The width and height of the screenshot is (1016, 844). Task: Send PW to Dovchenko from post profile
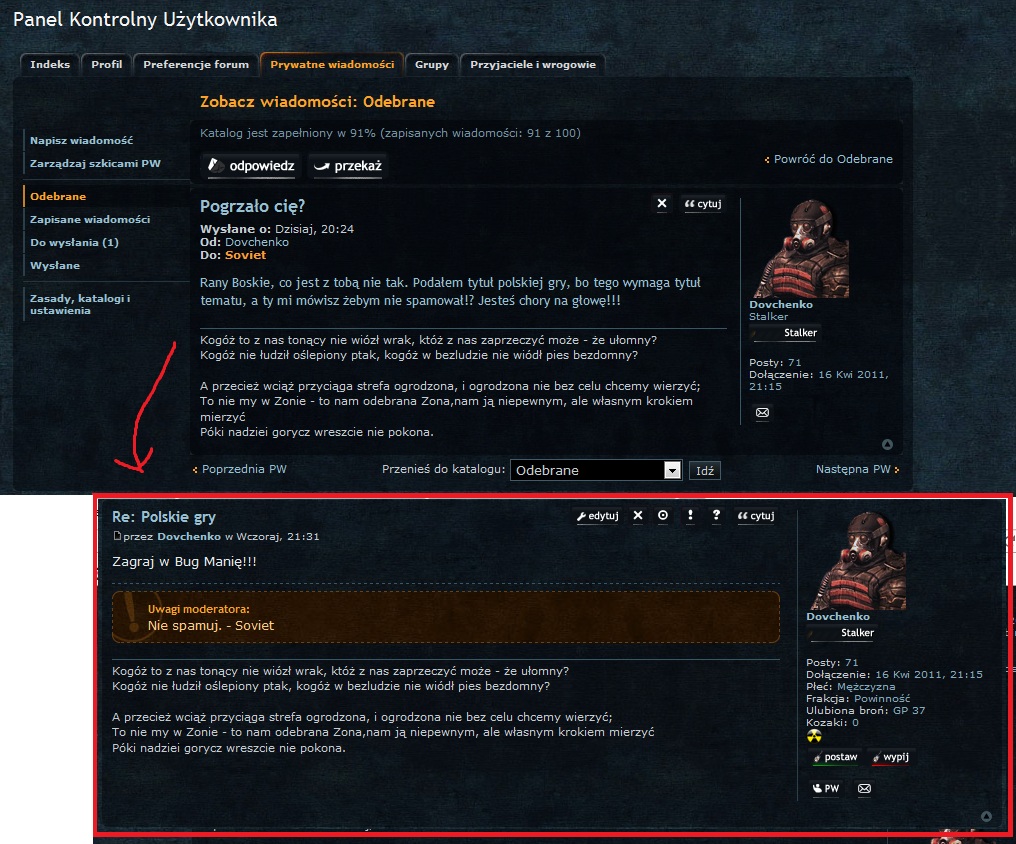[826, 788]
